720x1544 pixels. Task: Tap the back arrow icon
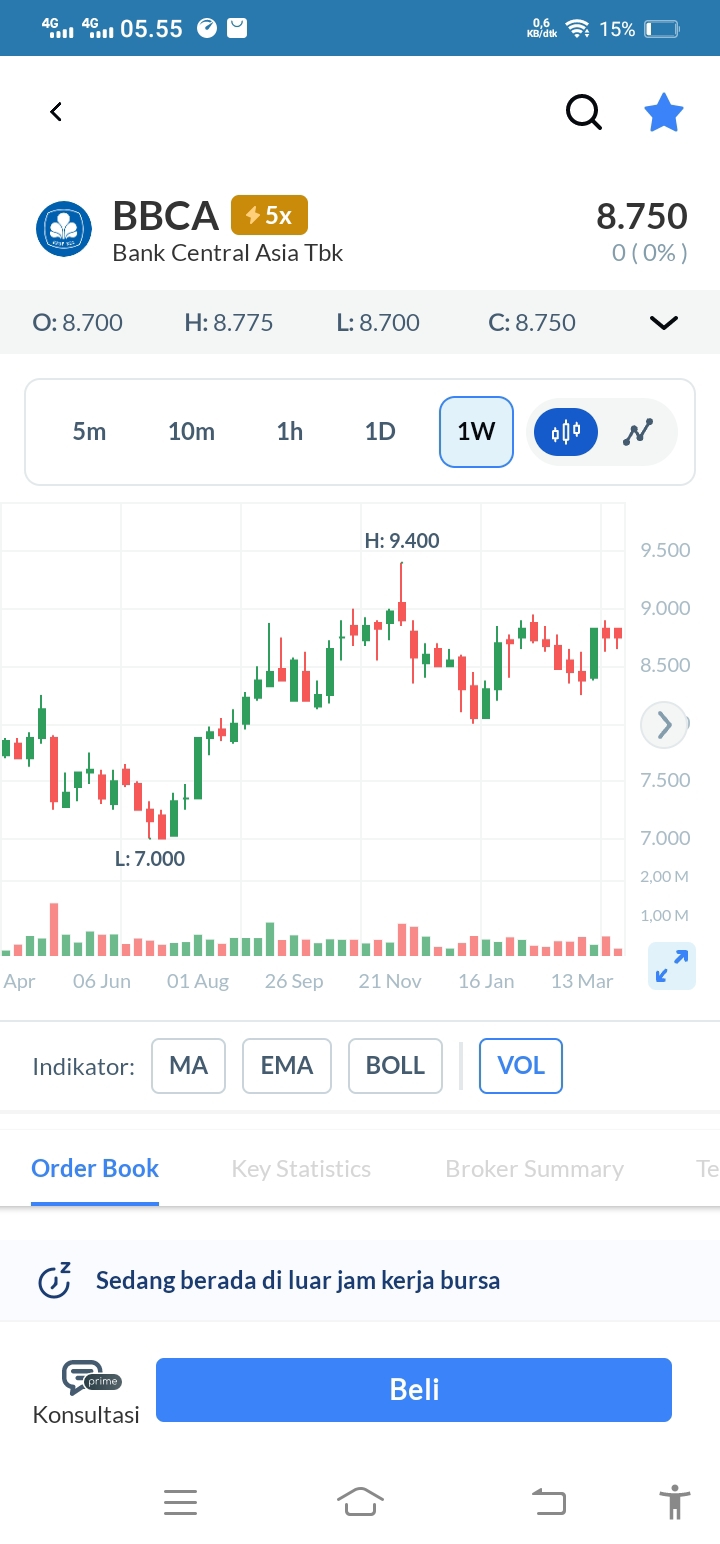pos(56,112)
